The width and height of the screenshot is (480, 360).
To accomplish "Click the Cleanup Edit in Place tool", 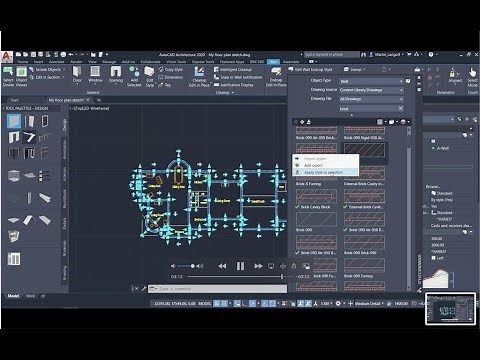I will (199, 76).
